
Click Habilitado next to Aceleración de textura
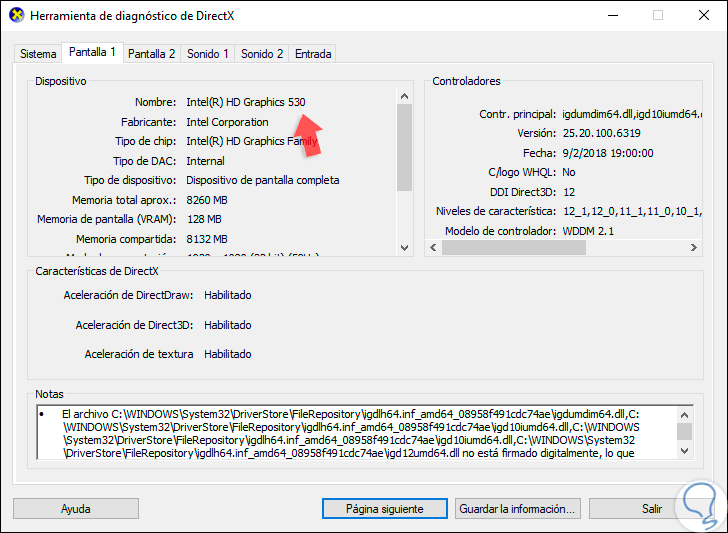[x=228, y=354]
